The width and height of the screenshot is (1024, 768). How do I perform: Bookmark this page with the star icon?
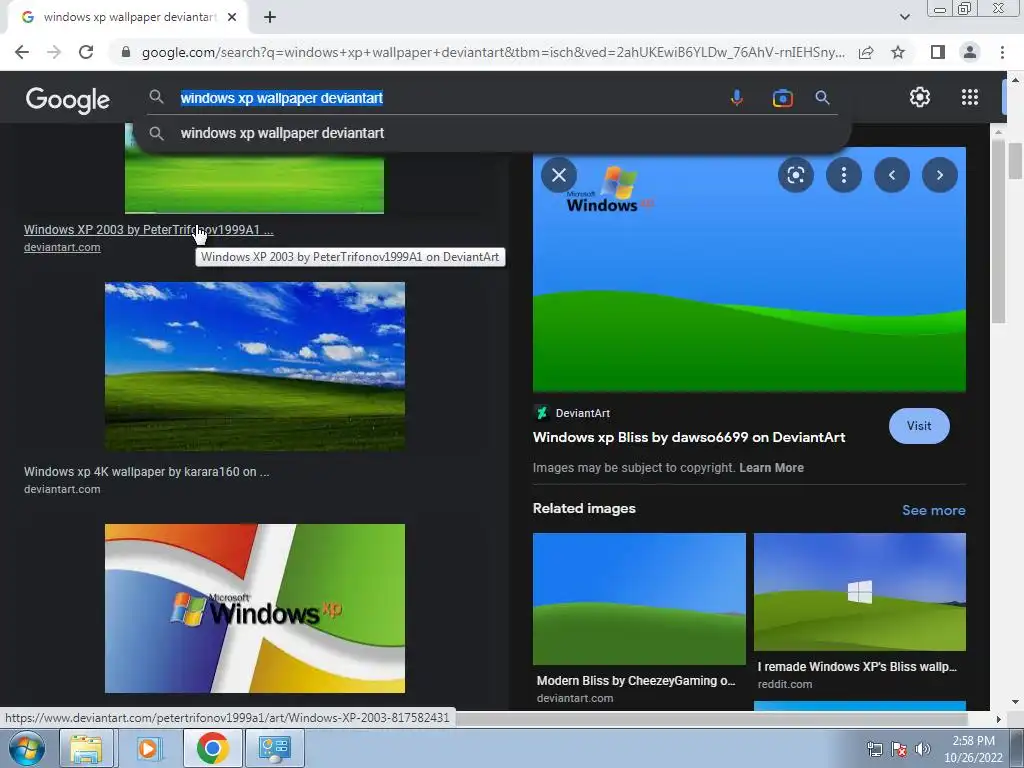tap(898, 52)
